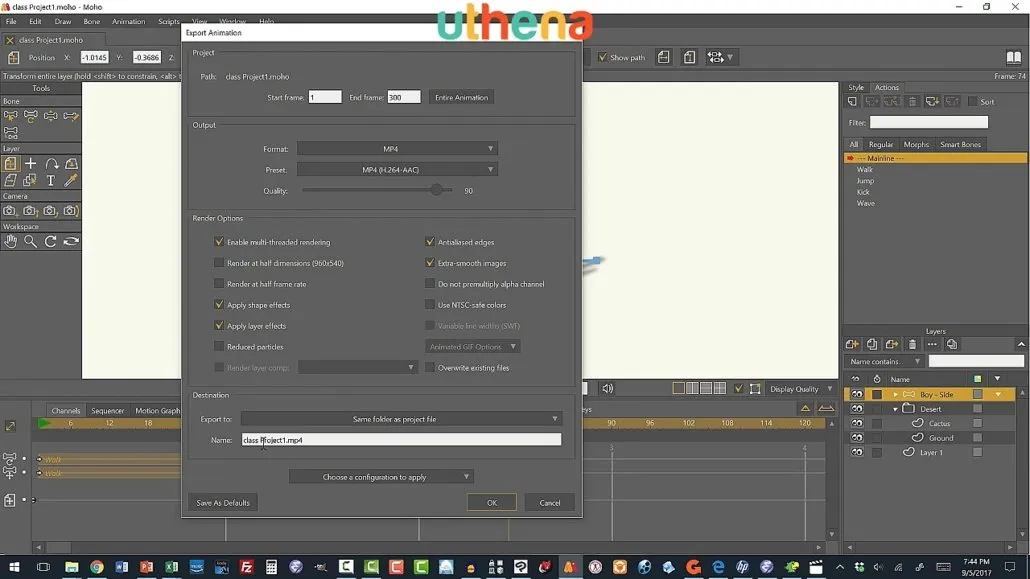
Task: Toggle Show path checkbox
Action: 602,57
